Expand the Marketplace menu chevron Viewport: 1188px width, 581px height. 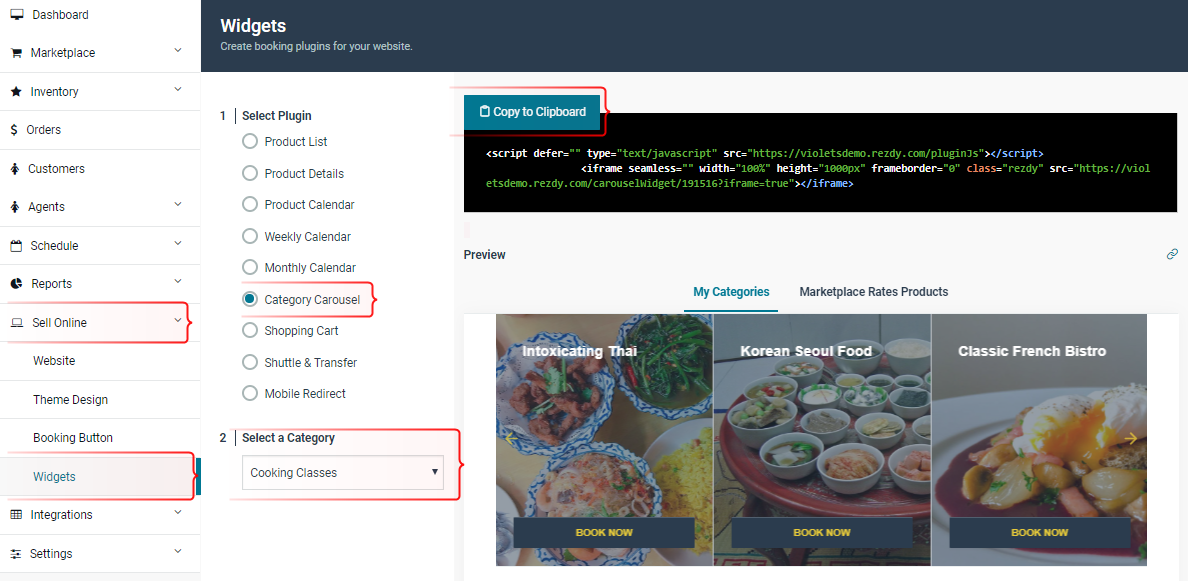coord(178,51)
